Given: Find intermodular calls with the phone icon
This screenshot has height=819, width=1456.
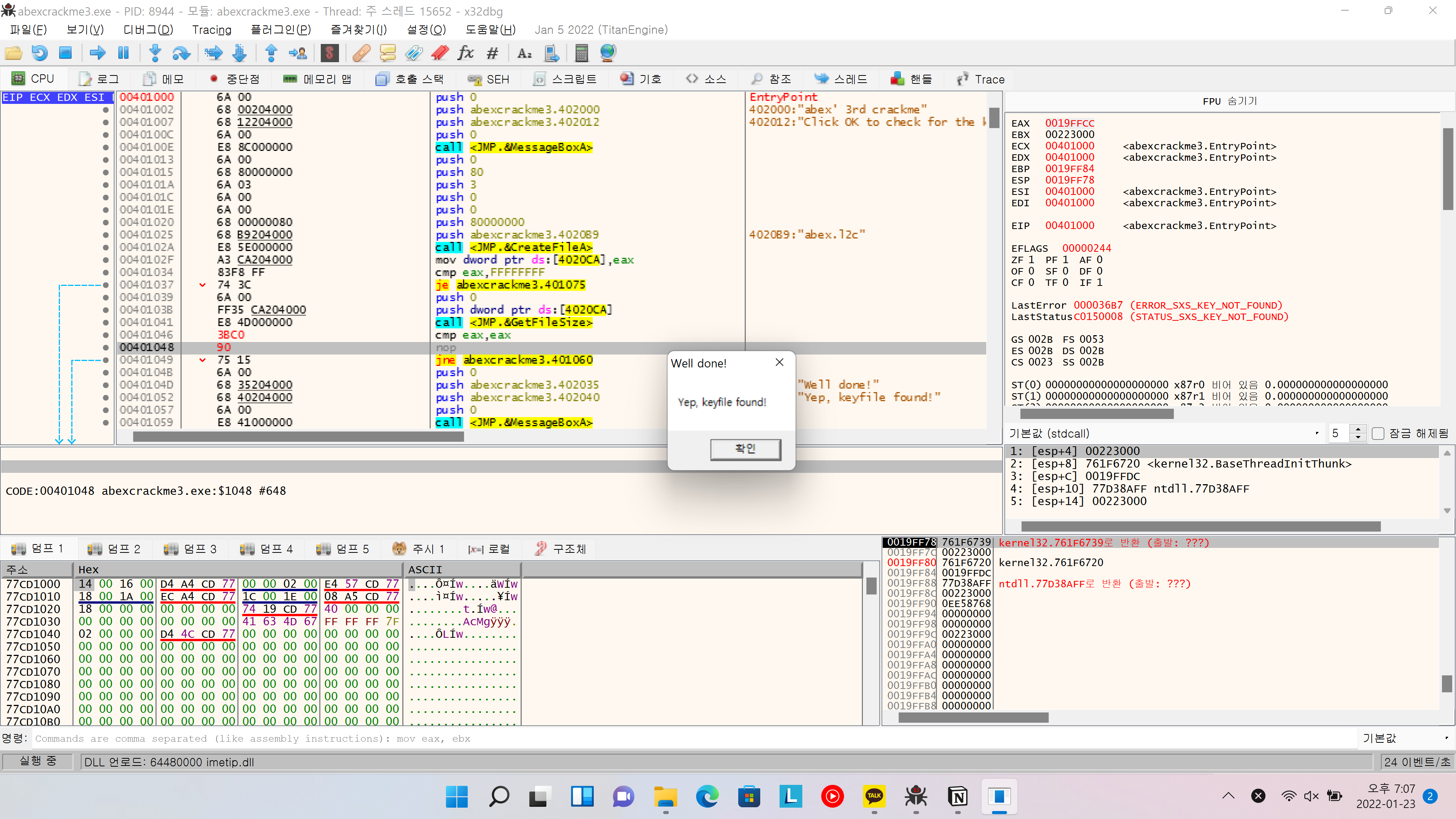Looking at the screenshot, I should point(551,53).
